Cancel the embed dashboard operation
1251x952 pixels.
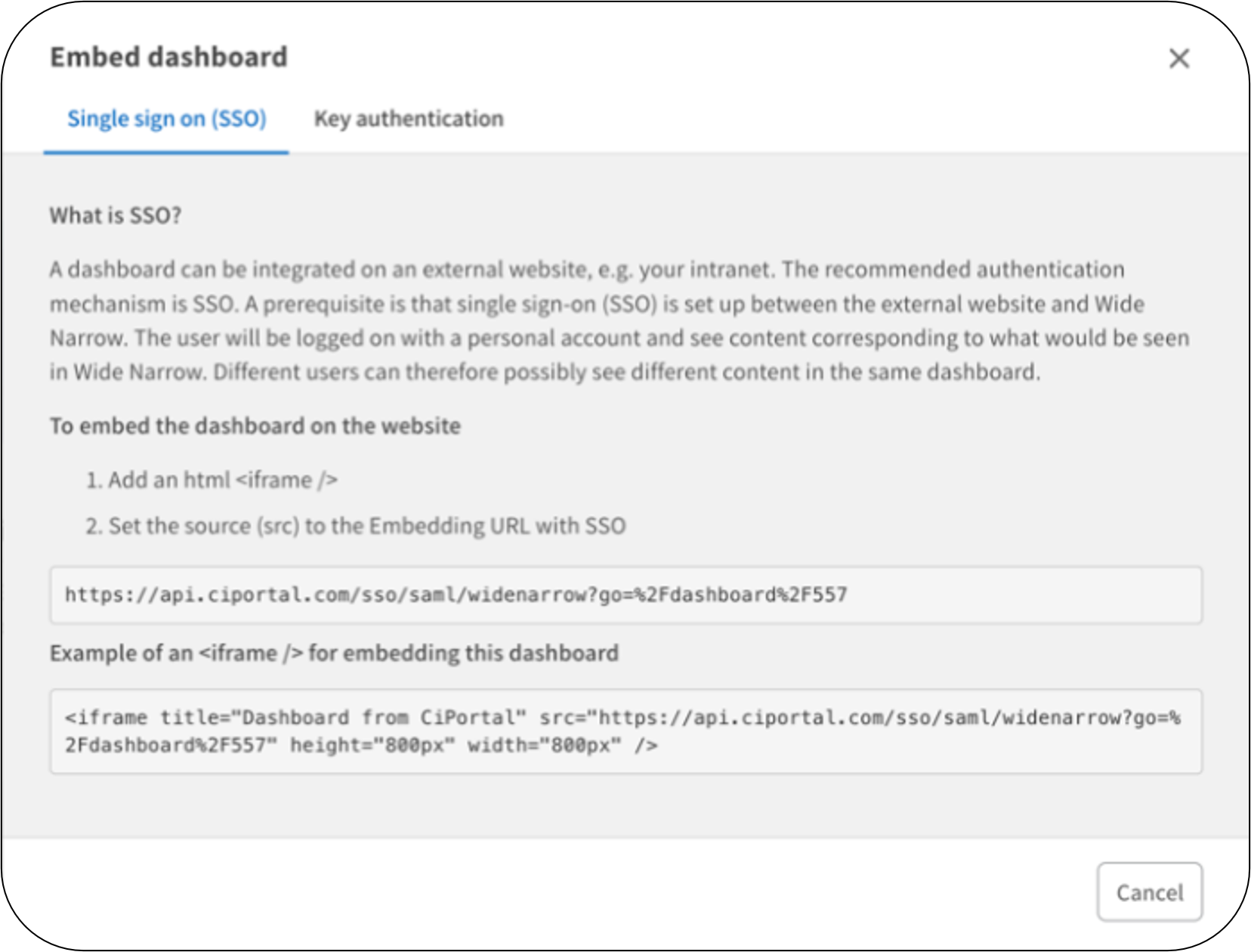[1150, 892]
